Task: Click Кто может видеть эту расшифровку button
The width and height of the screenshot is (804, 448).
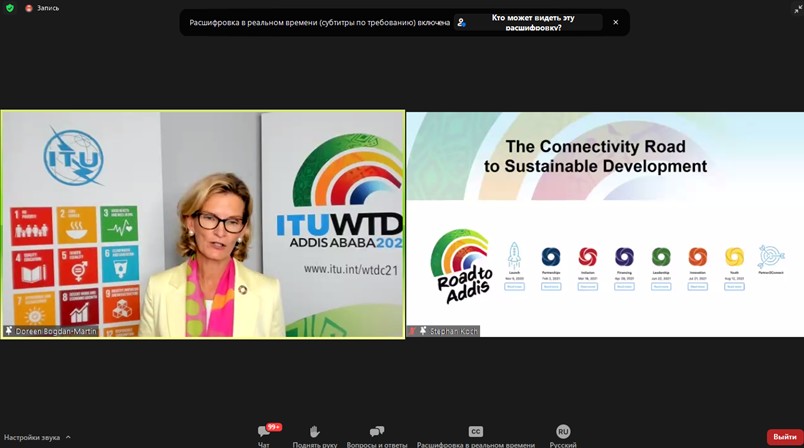Action: click(528, 22)
